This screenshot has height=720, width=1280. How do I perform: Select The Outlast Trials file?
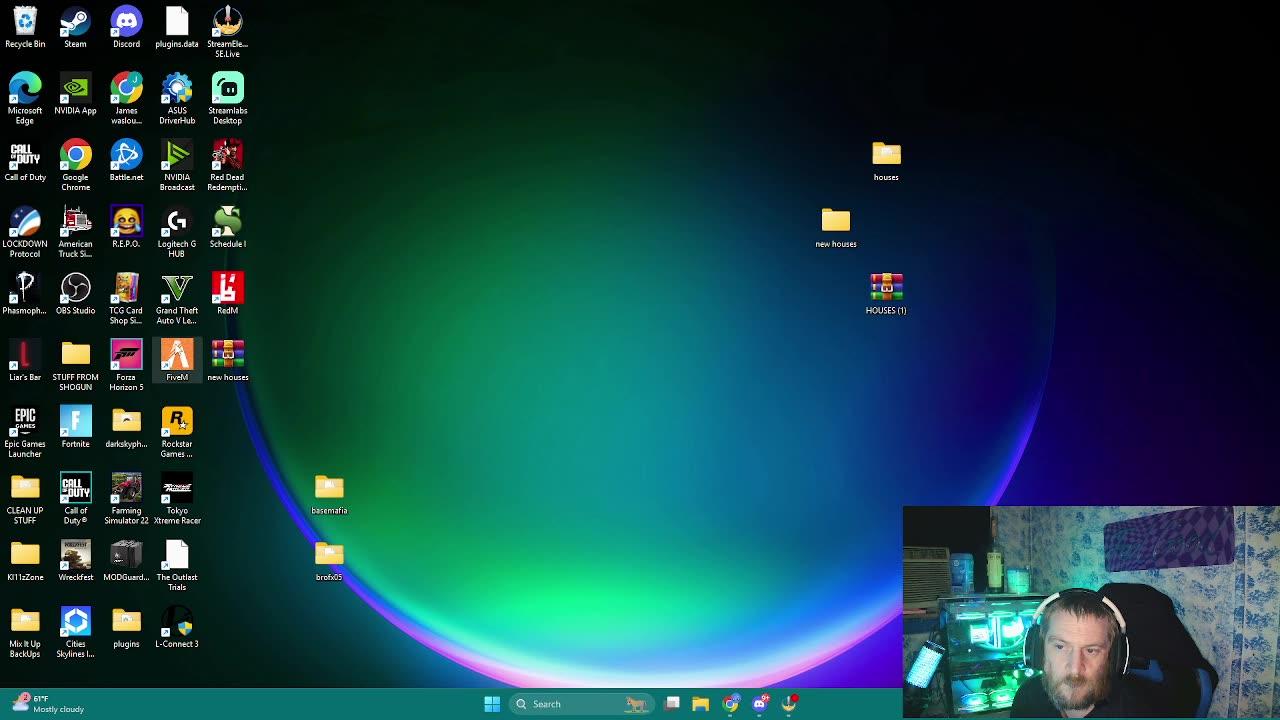click(x=177, y=565)
